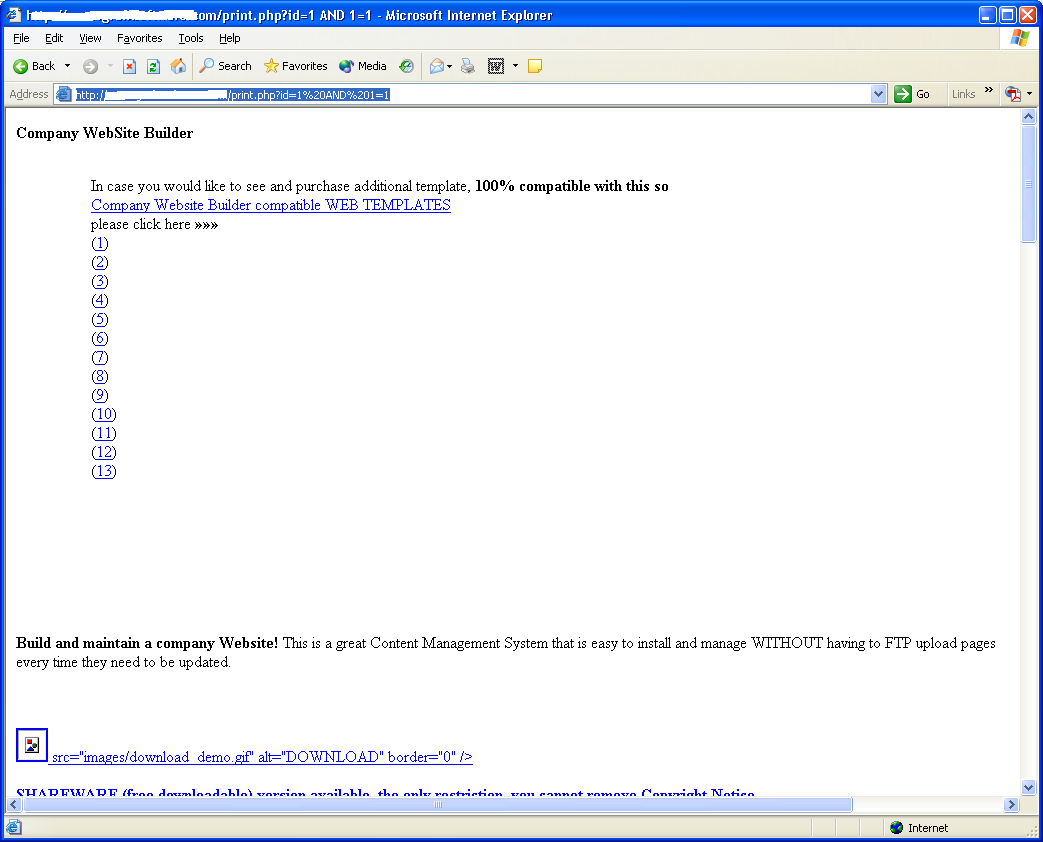
Task: Click the Forward arrow icon
Action: pyautogui.click(x=90, y=66)
